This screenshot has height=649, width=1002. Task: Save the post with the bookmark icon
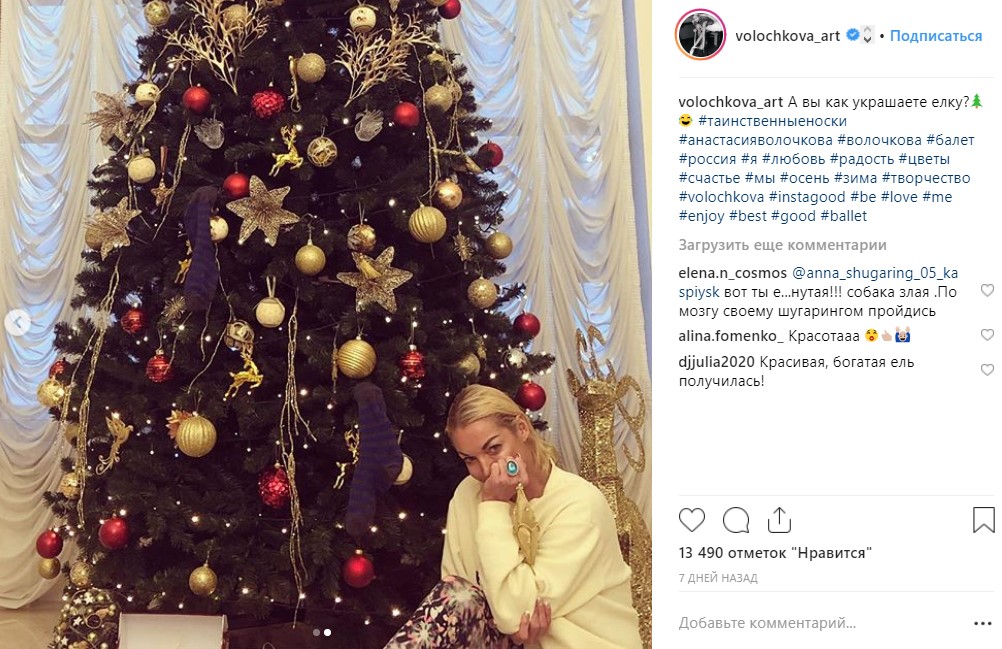[983, 519]
